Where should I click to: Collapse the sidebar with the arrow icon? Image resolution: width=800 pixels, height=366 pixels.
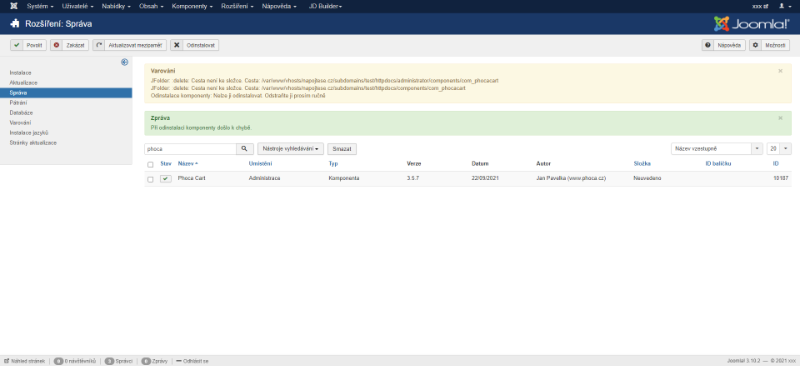124,62
